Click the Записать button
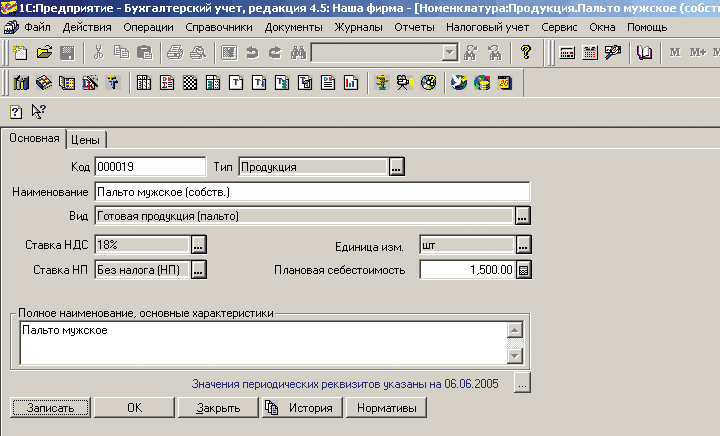720x436 pixels. pos(51,408)
